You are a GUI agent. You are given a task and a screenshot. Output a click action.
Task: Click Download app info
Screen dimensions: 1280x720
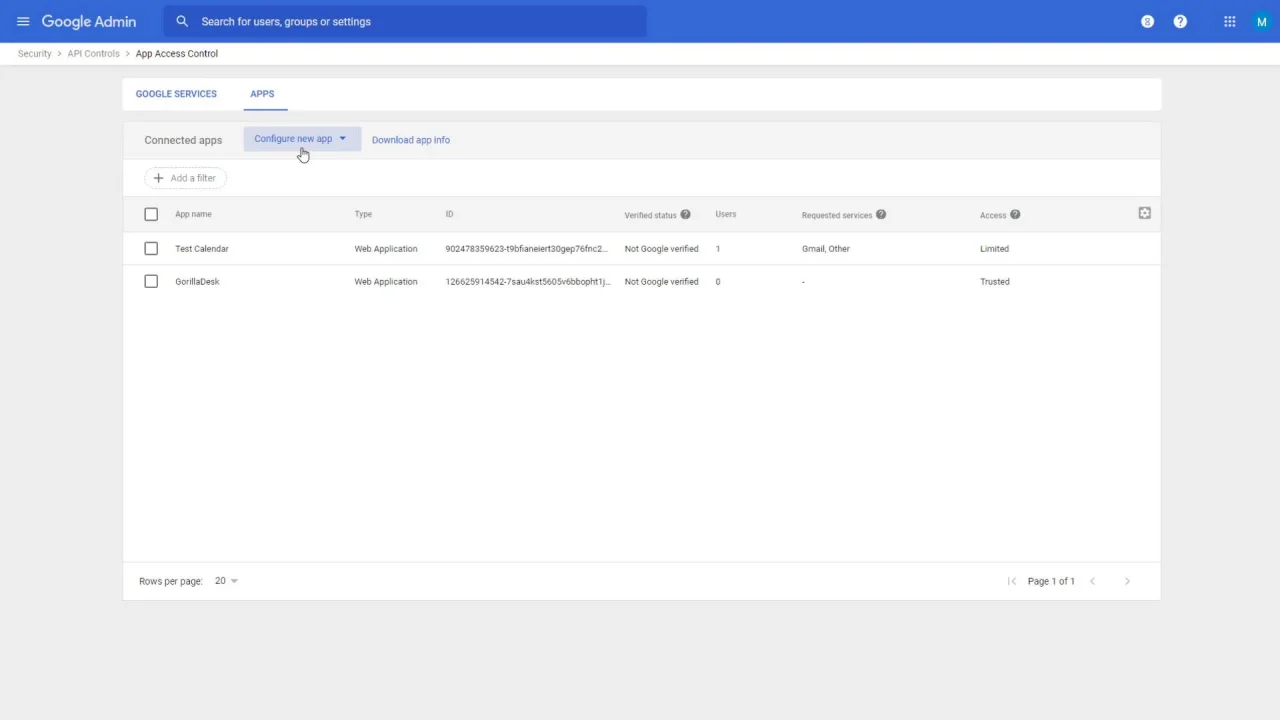click(411, 140)
